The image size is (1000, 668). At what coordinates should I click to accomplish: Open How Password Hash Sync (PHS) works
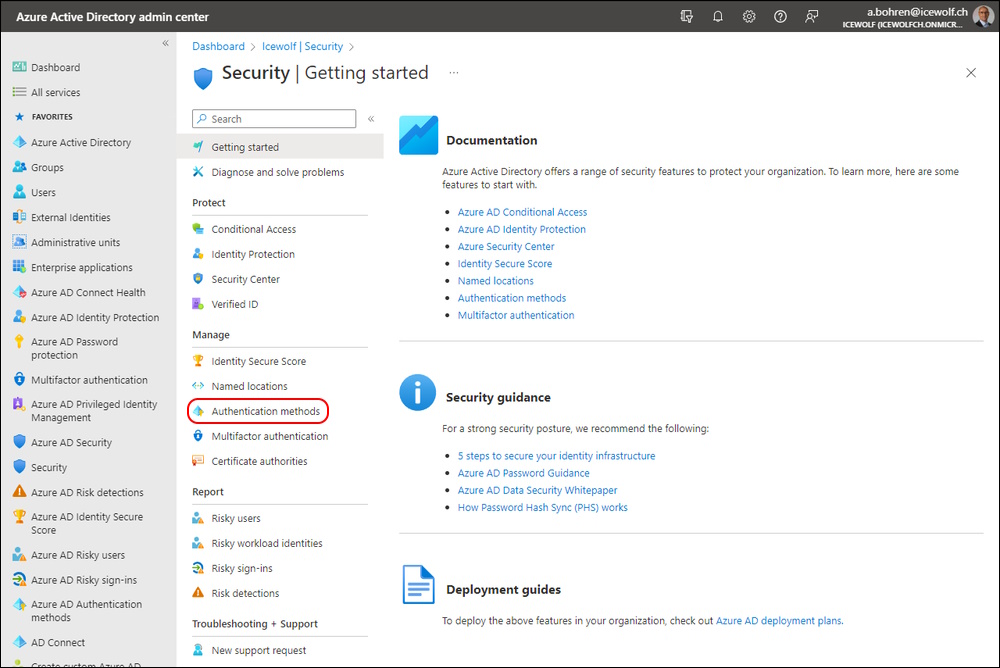[543, 507]
